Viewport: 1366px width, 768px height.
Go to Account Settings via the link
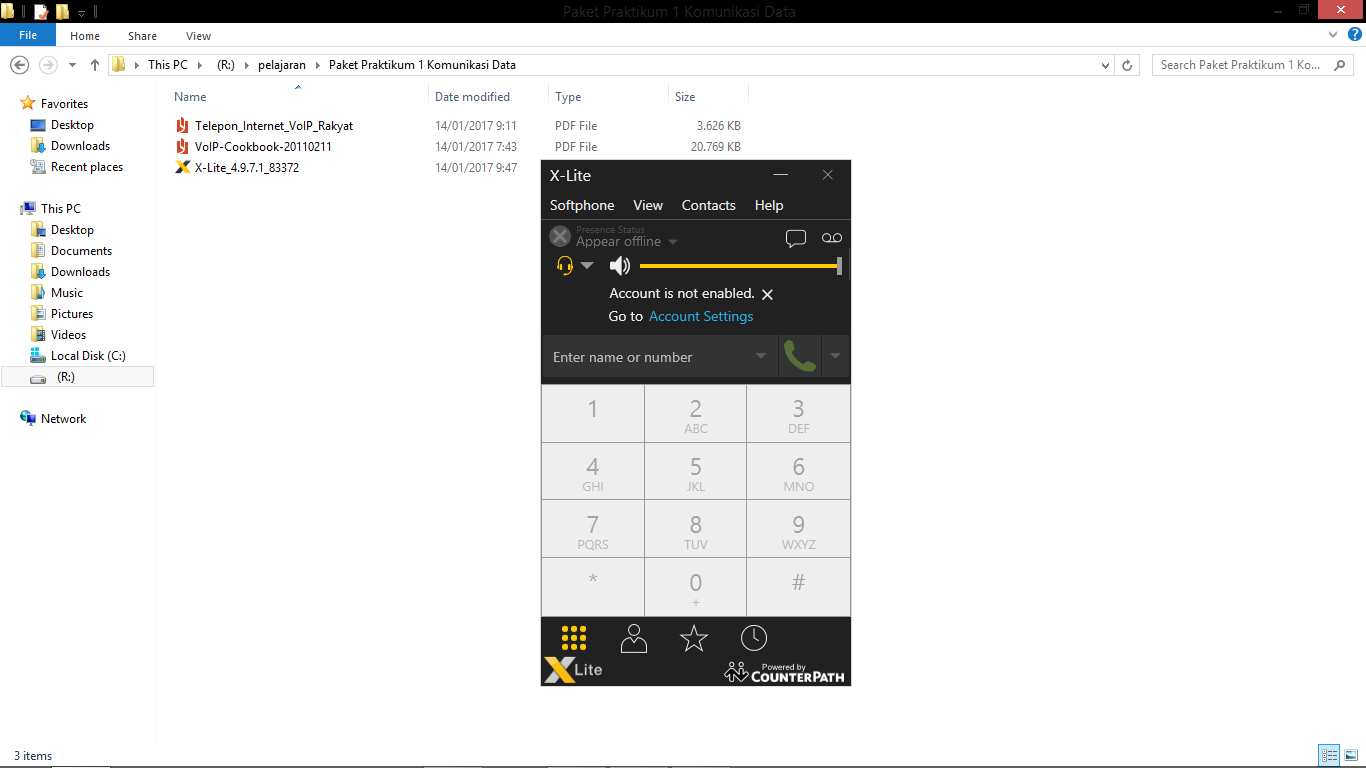700,316
